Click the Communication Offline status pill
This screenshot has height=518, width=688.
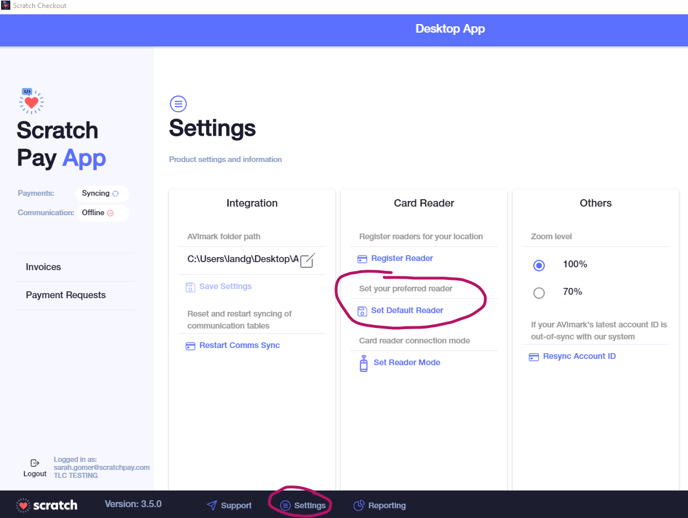(102, 213)
